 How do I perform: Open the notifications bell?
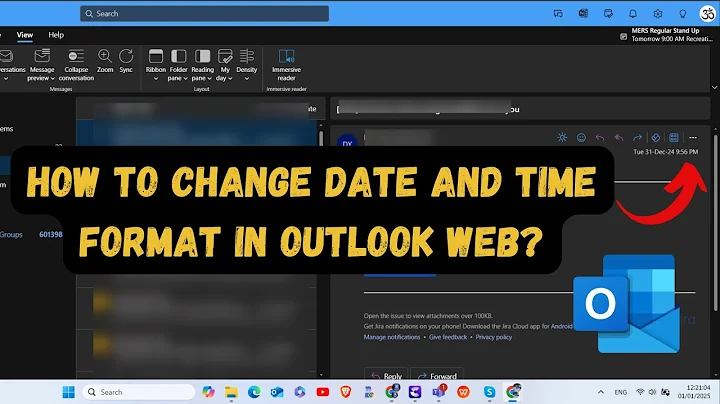[633, 14]
